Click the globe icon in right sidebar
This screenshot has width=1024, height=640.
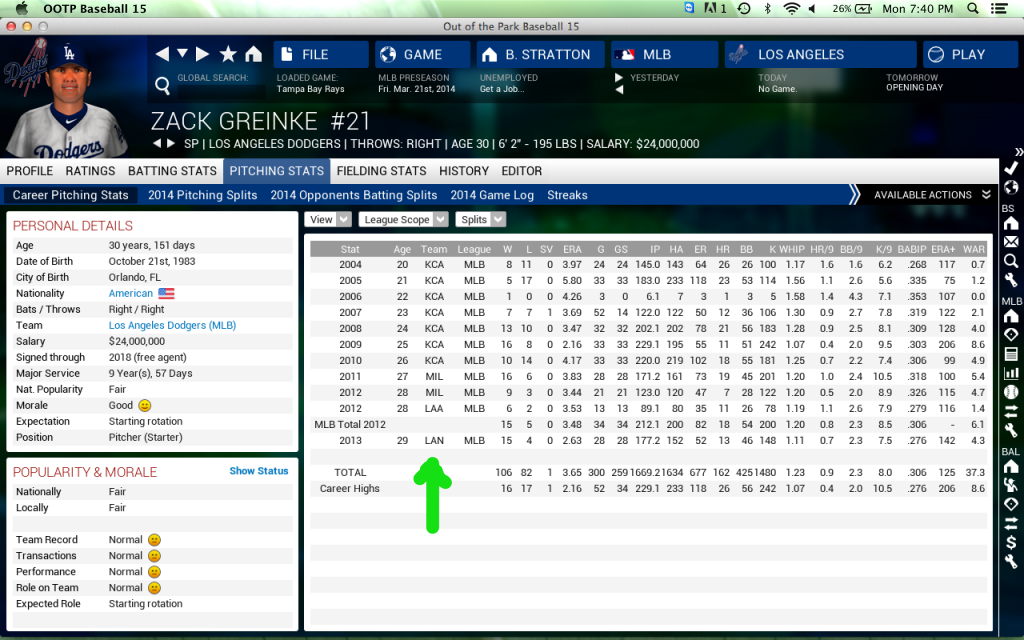1011,187
